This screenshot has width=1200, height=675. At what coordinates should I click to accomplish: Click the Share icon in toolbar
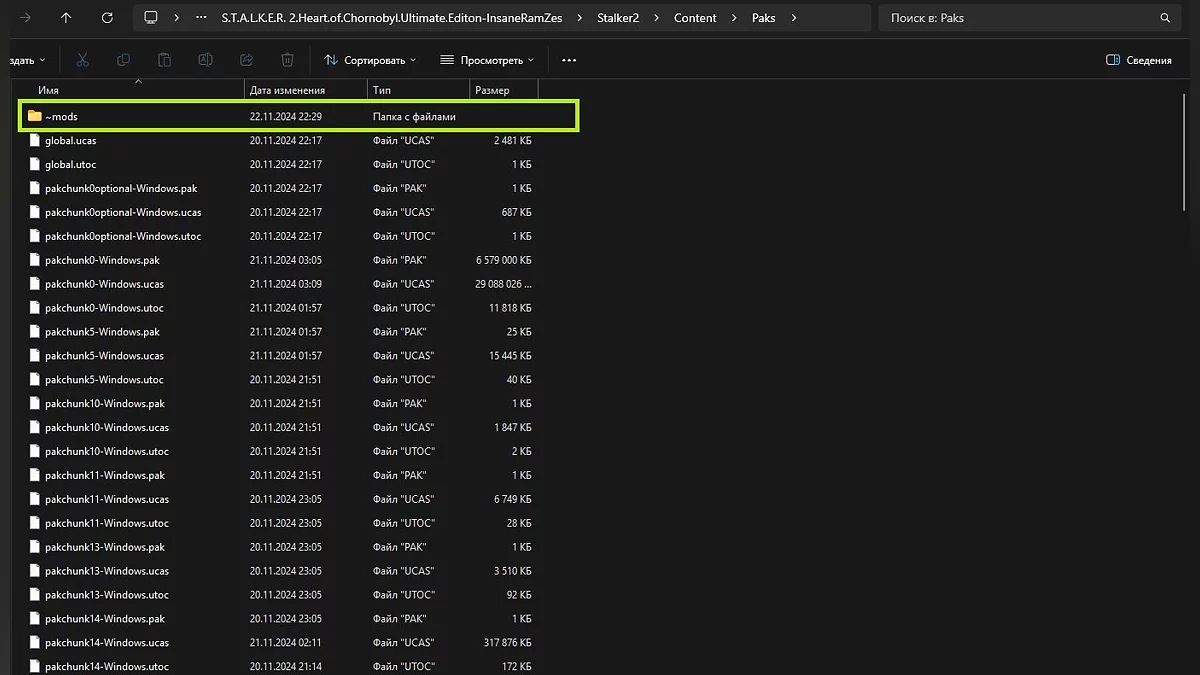click(246, 60)
